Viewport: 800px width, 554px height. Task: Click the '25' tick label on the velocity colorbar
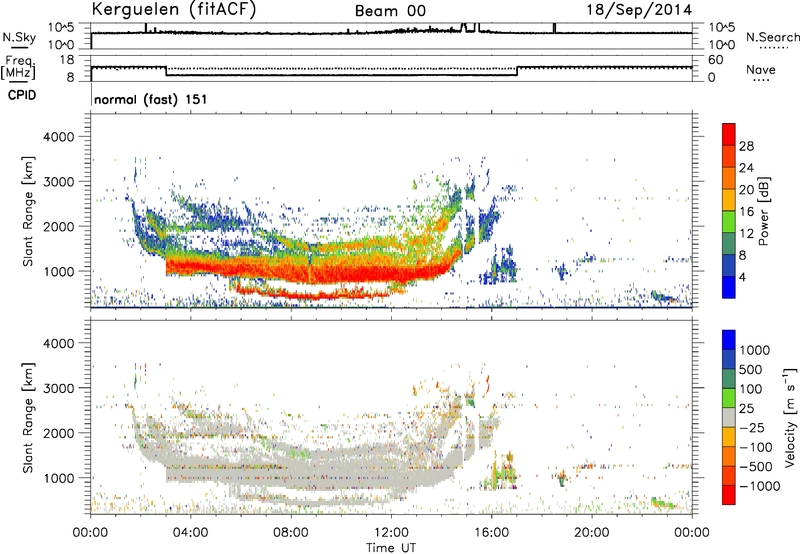[747, 408]
